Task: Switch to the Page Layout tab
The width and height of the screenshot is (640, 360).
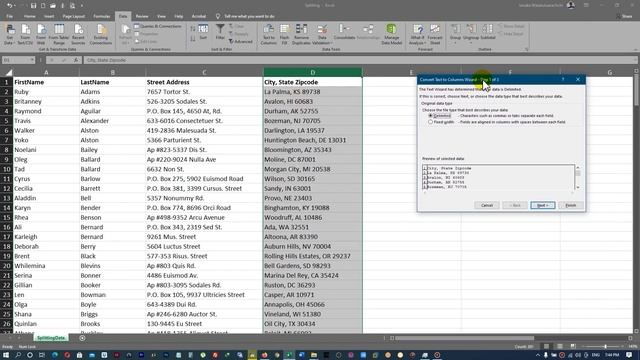Action: [74, 16]
